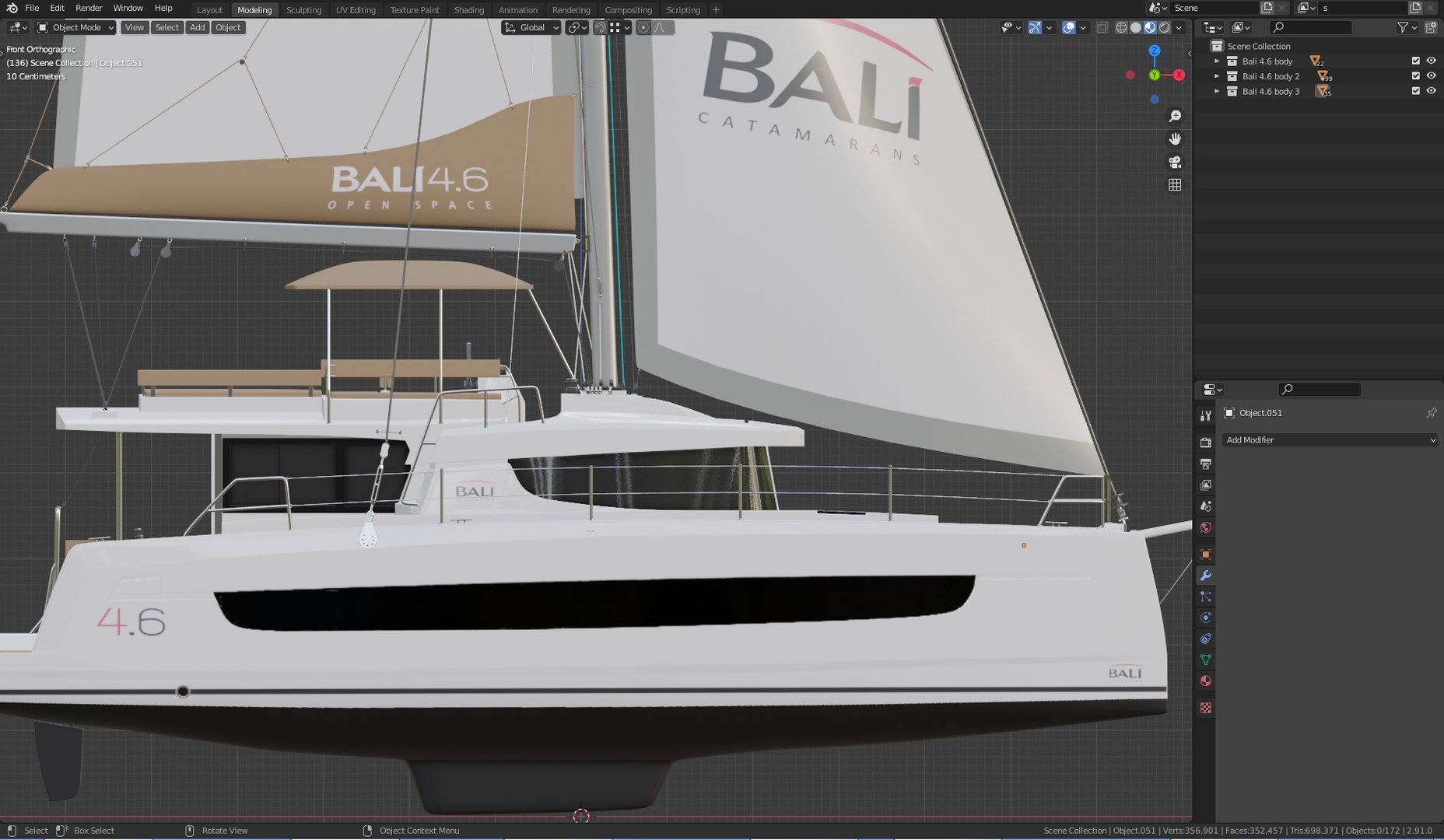Open the Output properties tab
This screenshot has width=1444, height=840.
click(1205, 464)
